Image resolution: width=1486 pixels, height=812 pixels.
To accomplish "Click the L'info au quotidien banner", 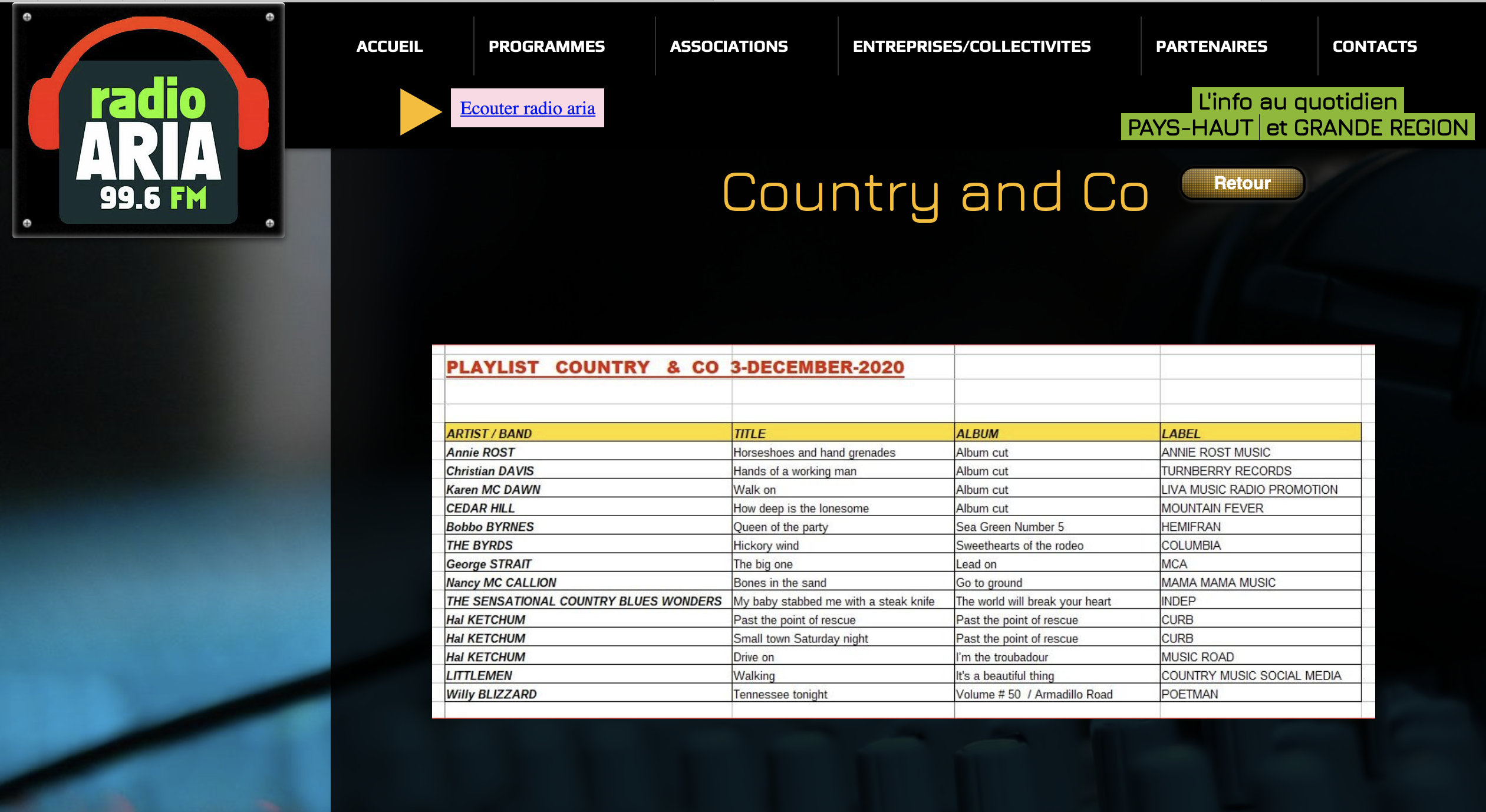I will click(x=1297, y=101).
